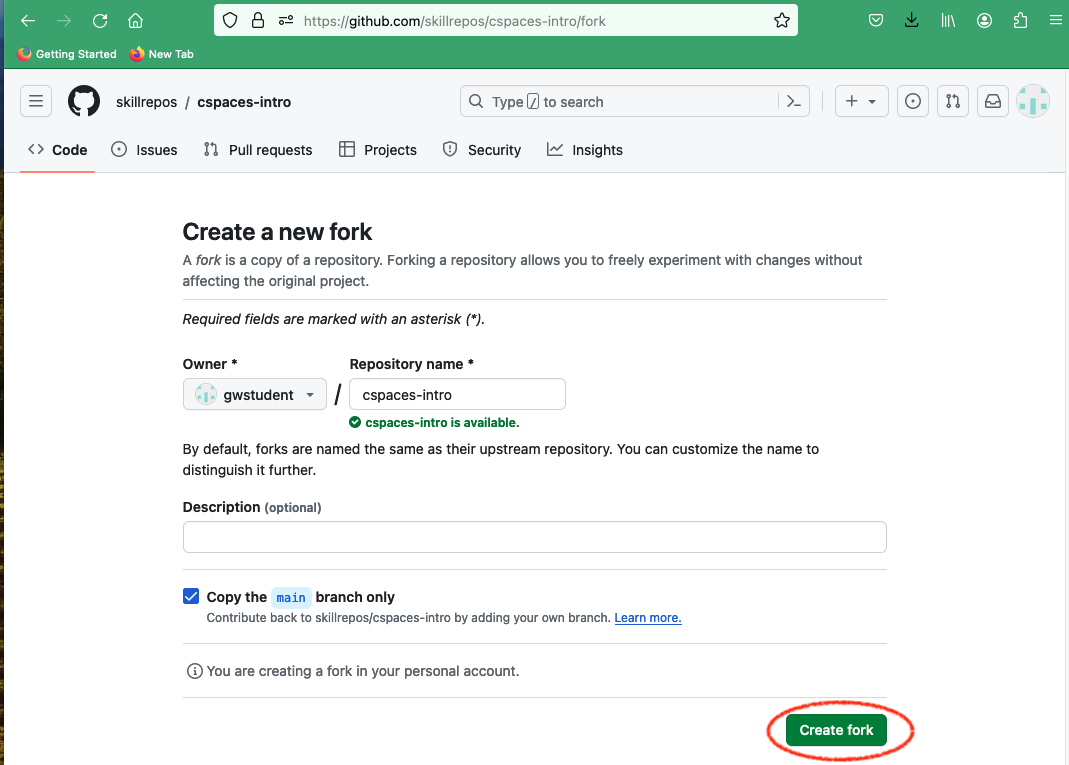Open the browser downloads panel
This screenshot has width=1069, height=765.
pos(912,20)
